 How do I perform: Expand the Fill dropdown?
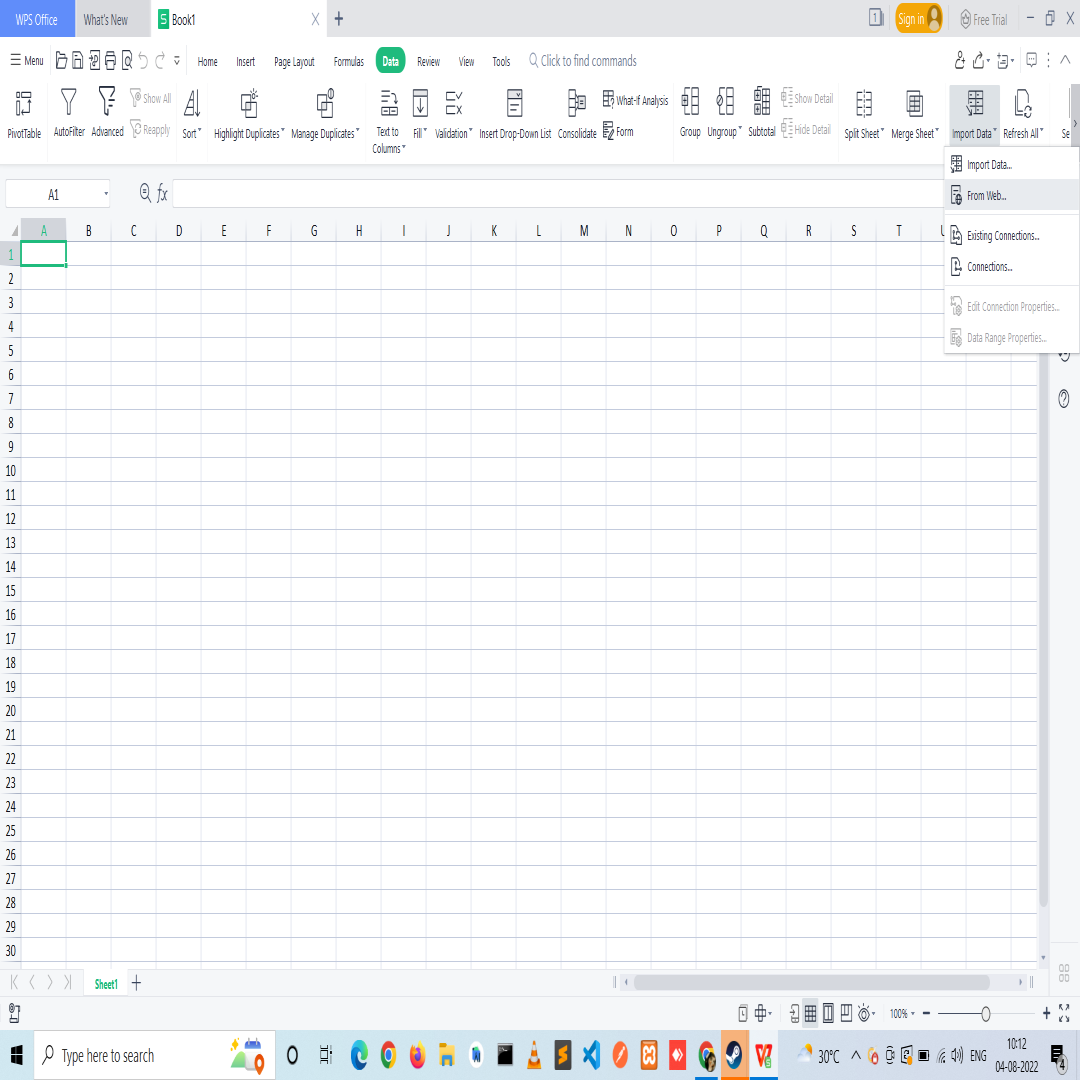tap(426, 129)
